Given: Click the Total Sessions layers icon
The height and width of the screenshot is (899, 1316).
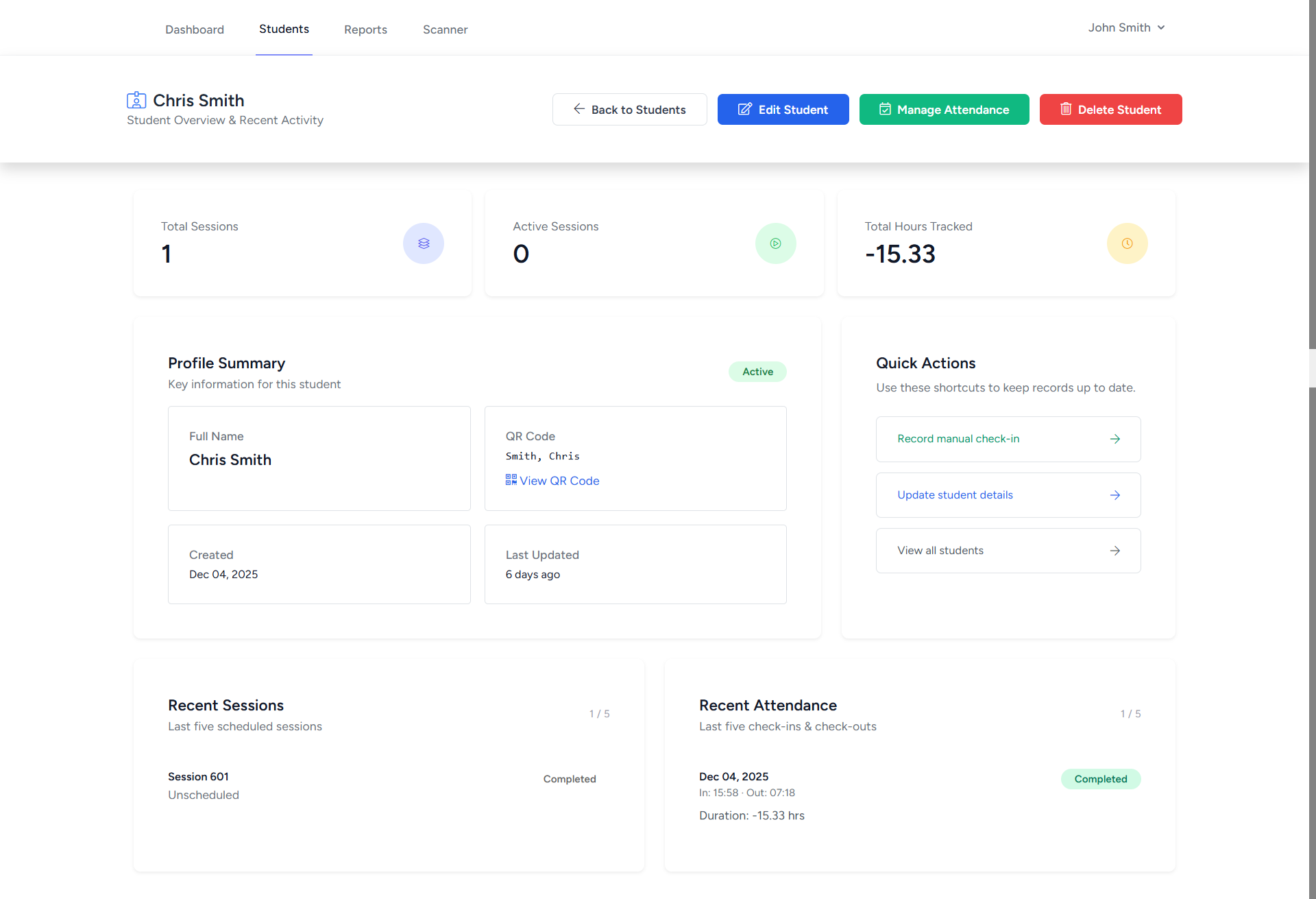Looking at the screenshot, I should [424, 243].
